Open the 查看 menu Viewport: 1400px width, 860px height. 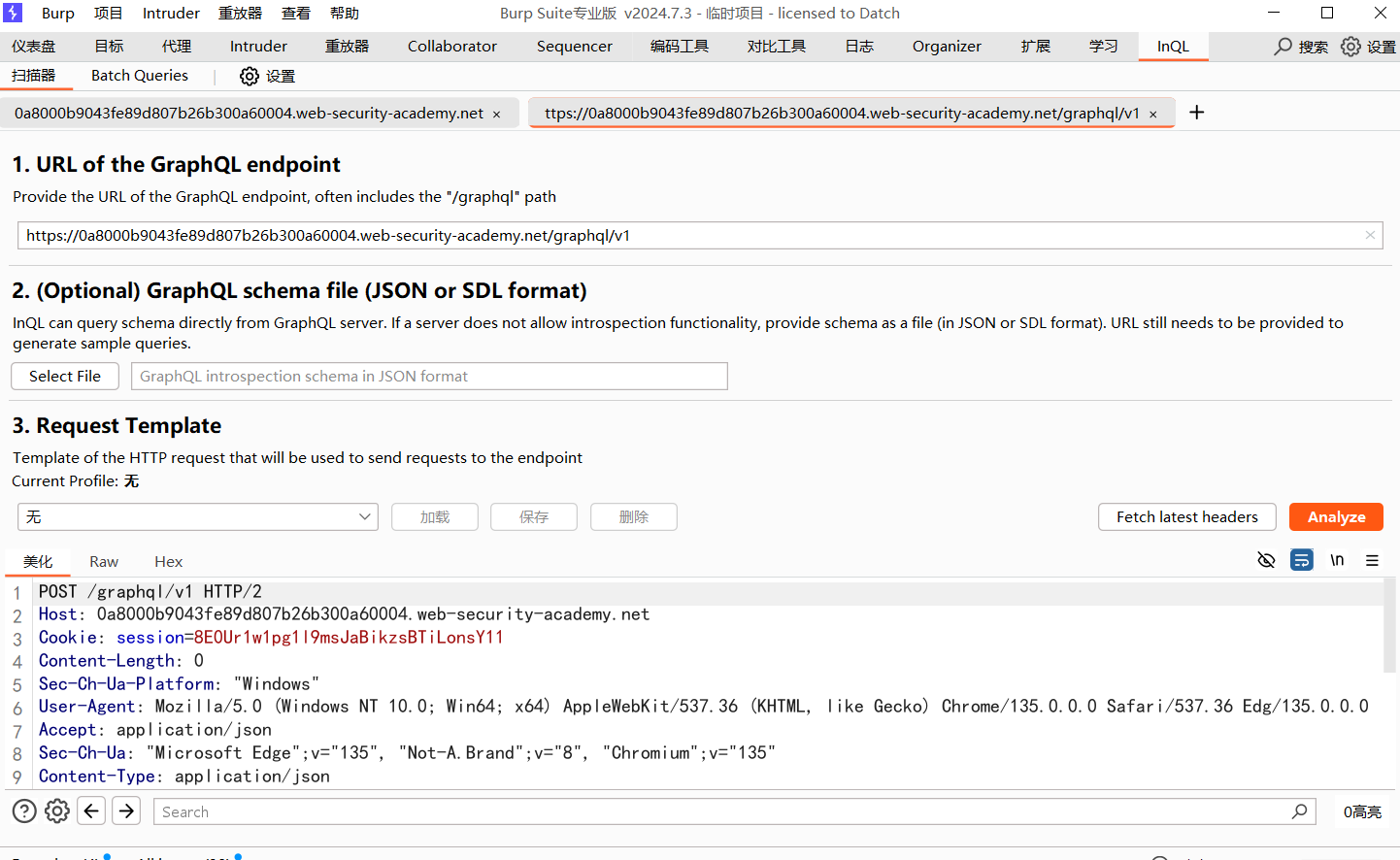coord(295,13)
